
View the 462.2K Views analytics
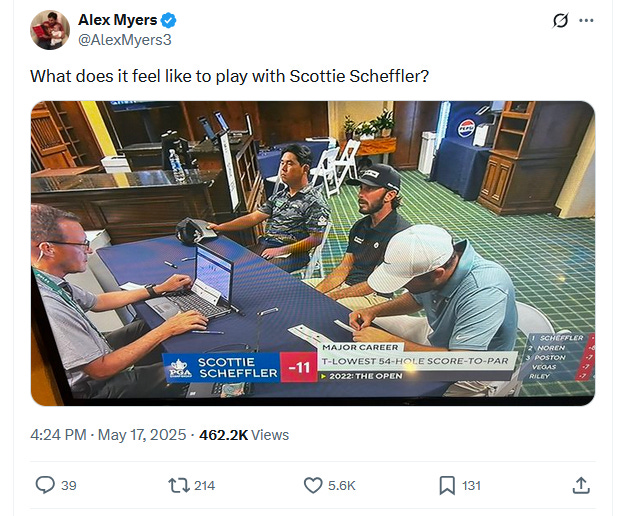[244, 435]
